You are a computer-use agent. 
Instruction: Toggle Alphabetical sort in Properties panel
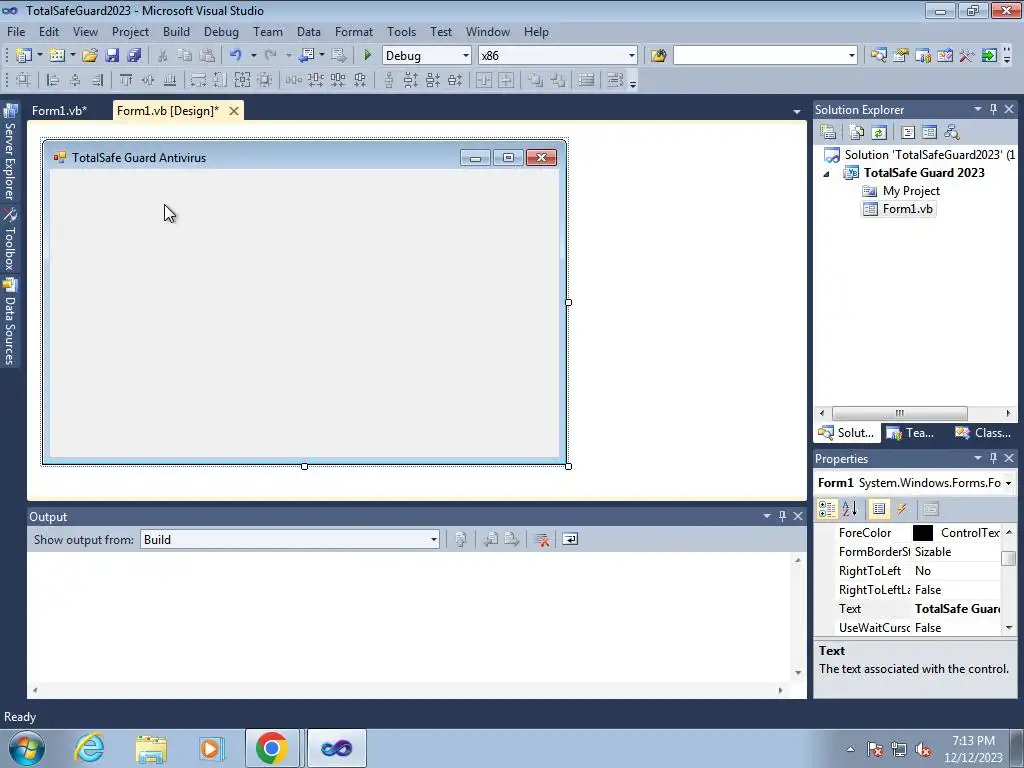pos(849,509)
